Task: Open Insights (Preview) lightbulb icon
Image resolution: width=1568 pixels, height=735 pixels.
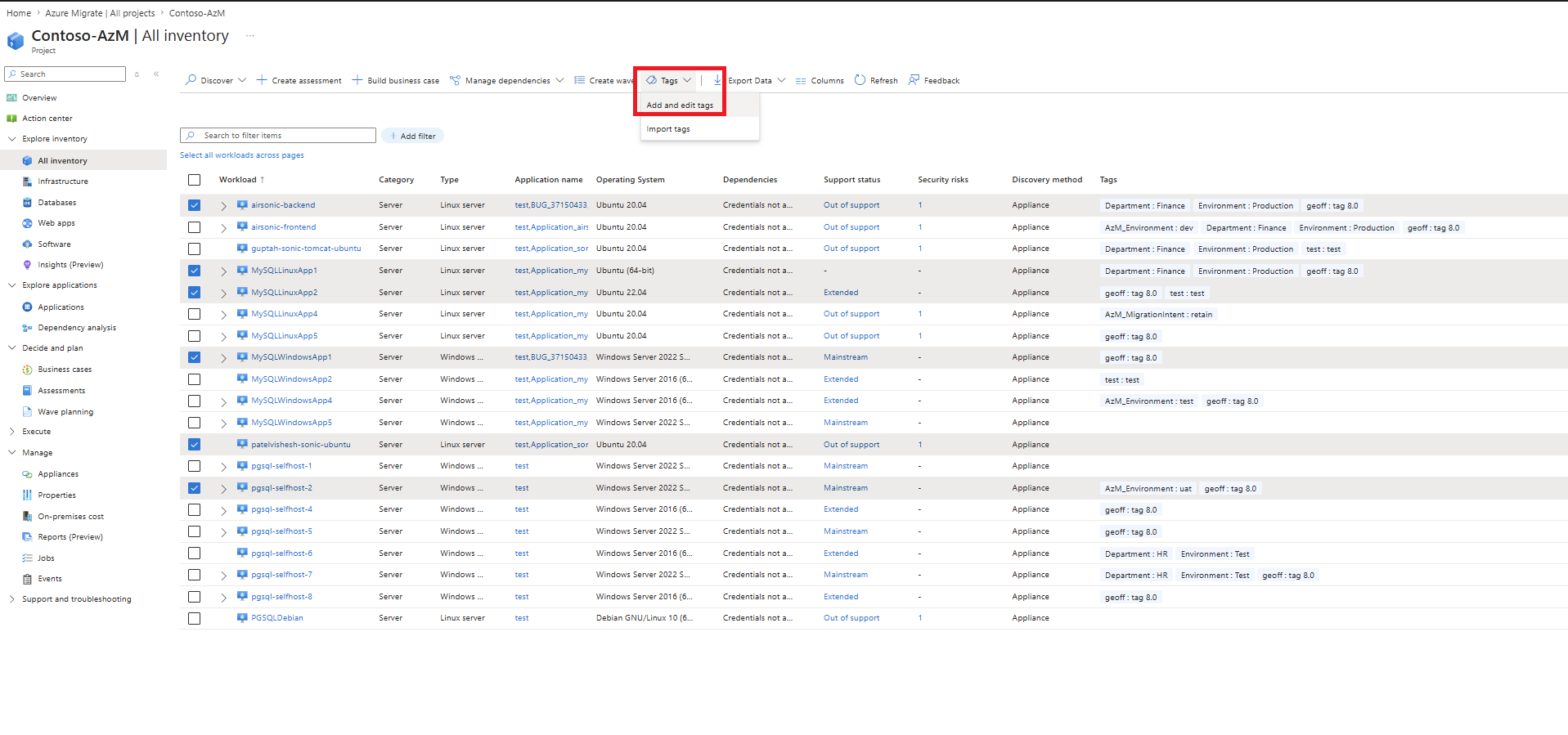Action: [27, 265]
